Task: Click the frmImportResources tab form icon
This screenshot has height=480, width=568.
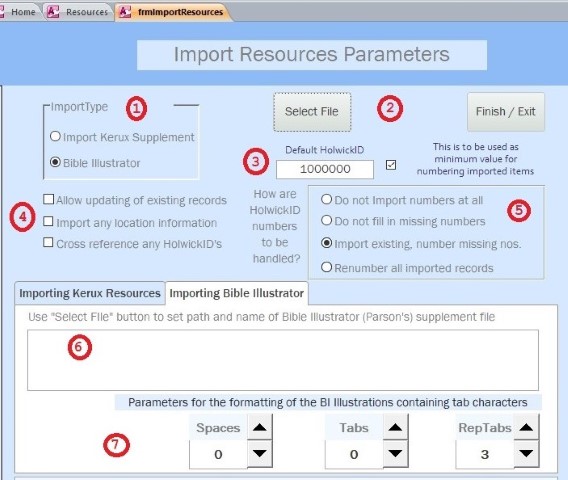Action: [x=125, y=12]
